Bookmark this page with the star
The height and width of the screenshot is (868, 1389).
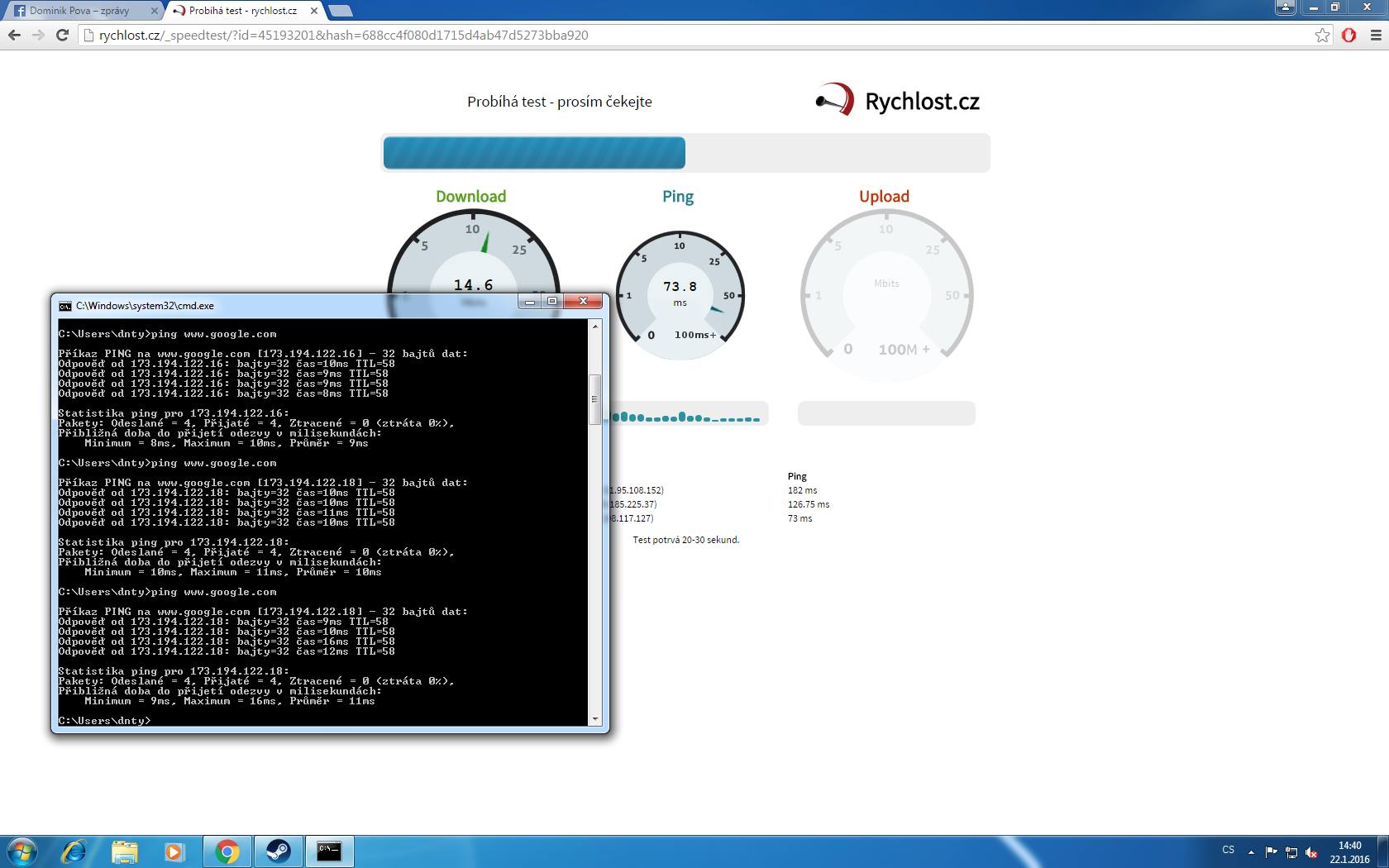click(1322, 36)
